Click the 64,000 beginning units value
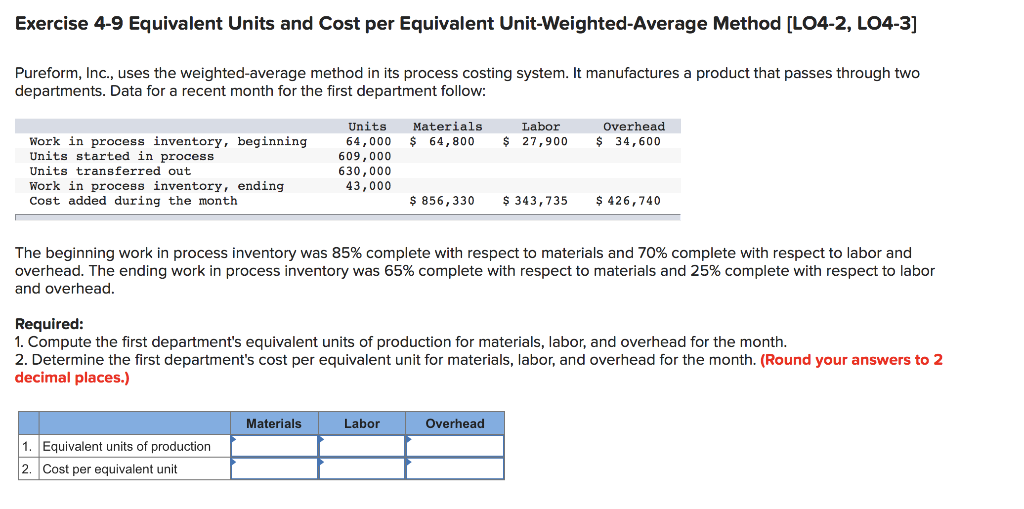The width and height of the screenshot is (1024, 509). click(x=368, y=141)
